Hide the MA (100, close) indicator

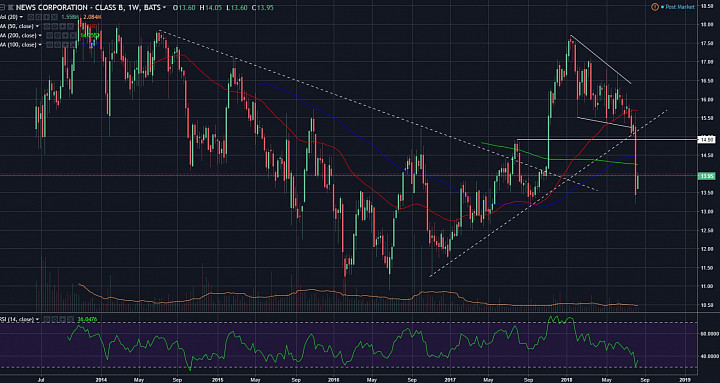(x=49, y=45)
